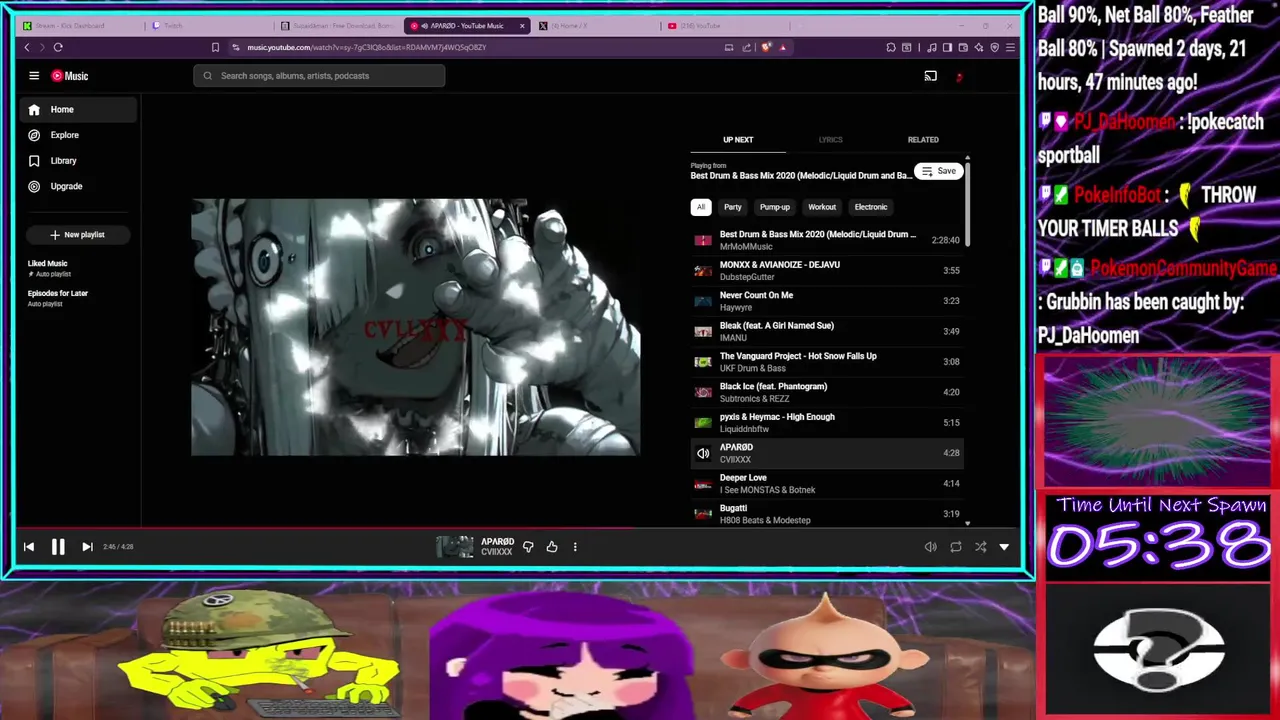Open Explore in the sidebar
Image resolution: width=1280 pixels, height=720 pixels.
pos(80,135)
